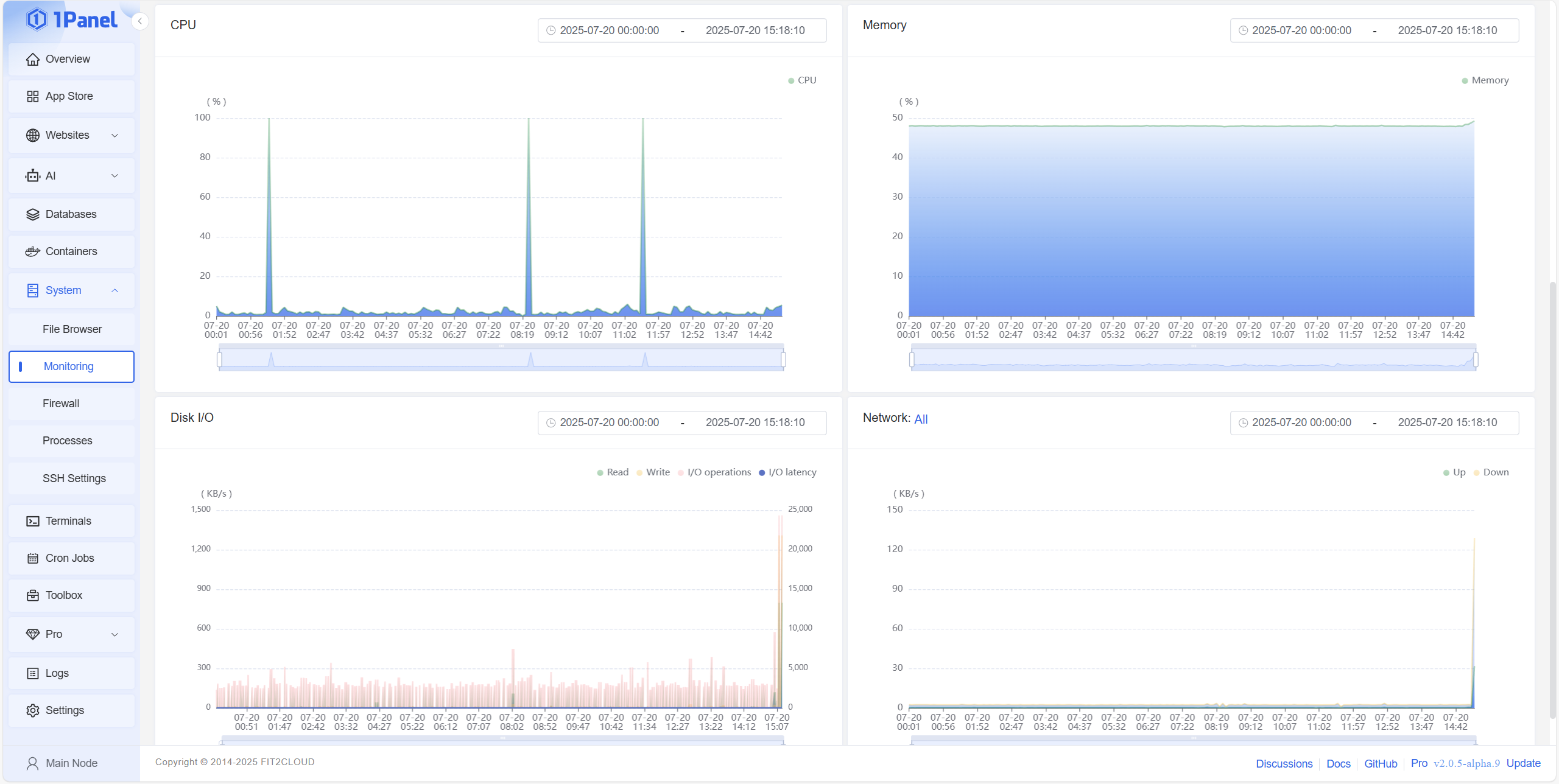Screen dimensions: 1559x784
Task: Toggle I/O latency legend item
Action: point(787,472)
